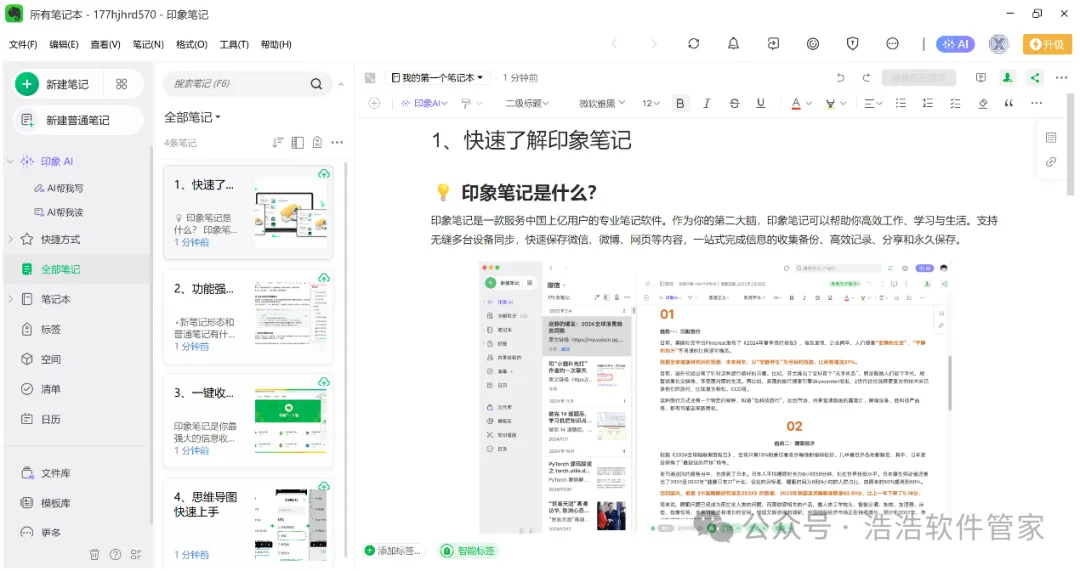The height and width of the screenshot is (571, 1080).
Task: Open note card 3、一键收...
Action: point(248,422)
